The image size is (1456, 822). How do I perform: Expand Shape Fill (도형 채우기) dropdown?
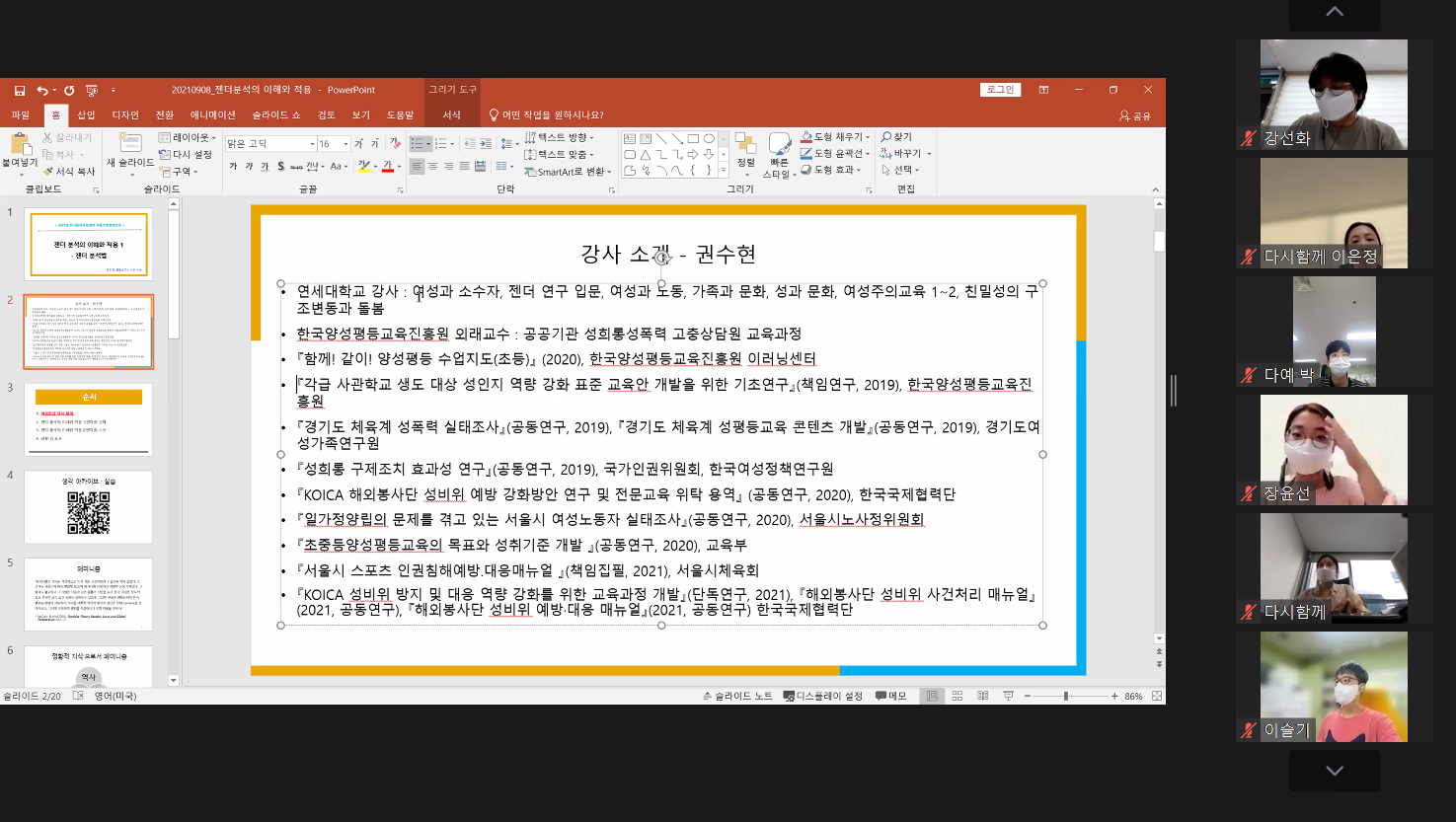(x=835, y=137)
